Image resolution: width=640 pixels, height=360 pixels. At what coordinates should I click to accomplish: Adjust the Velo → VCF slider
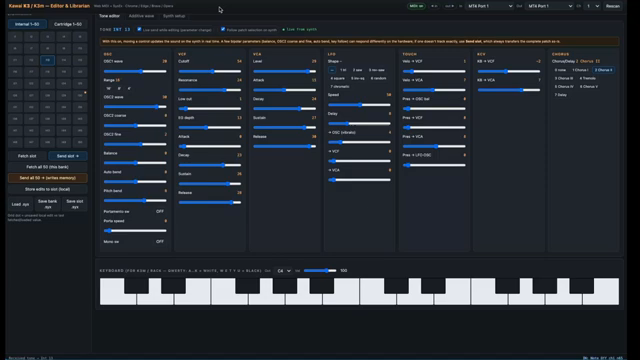(434, 71)
